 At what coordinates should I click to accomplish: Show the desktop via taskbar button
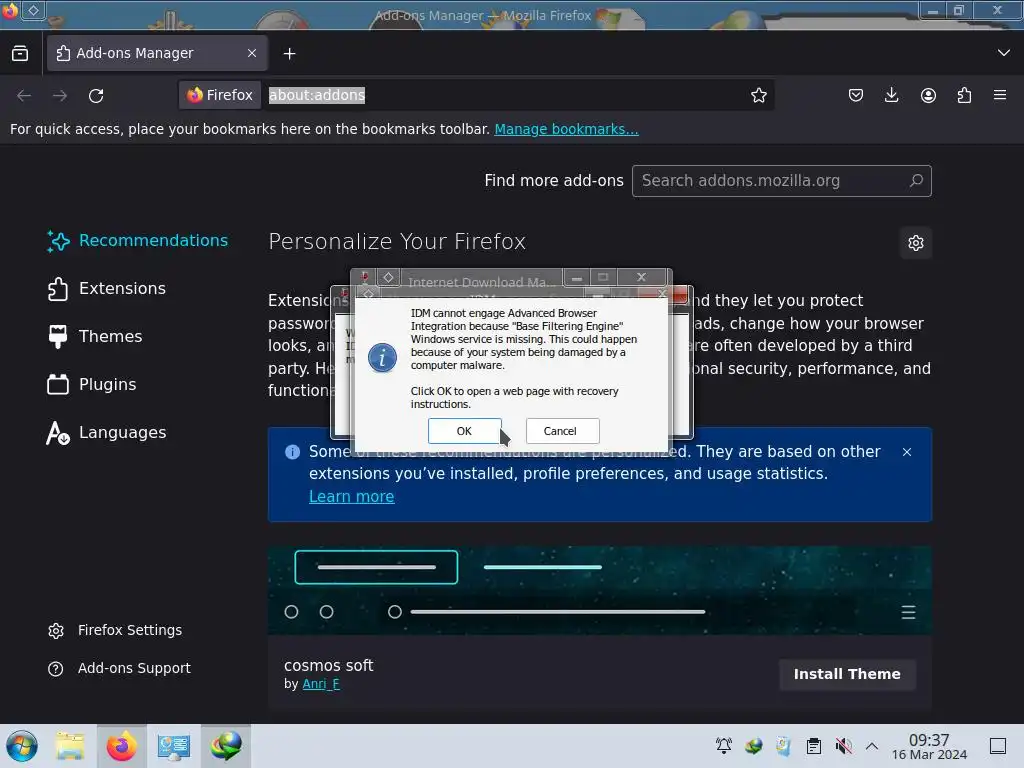point(998,746)
